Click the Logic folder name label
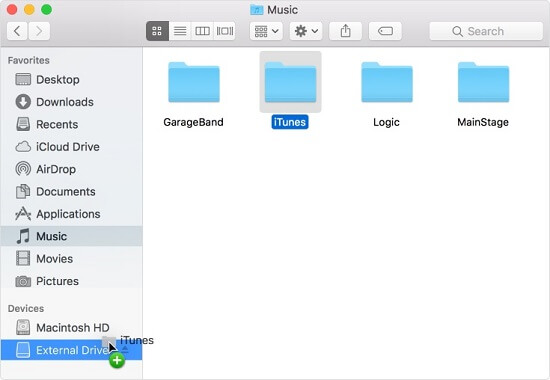Viewport: 550px width, 380px height. 386,122
